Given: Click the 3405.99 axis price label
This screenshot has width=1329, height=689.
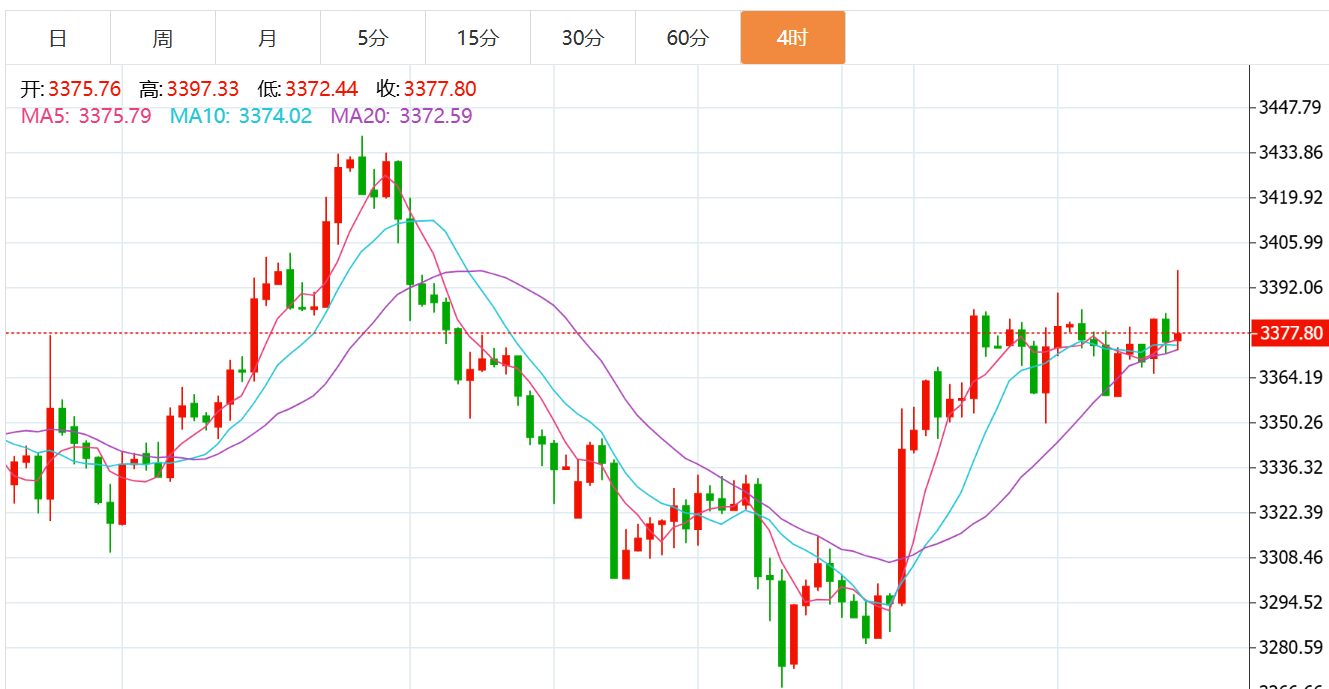Looking at the screenshot, I should pos(1291,242).
